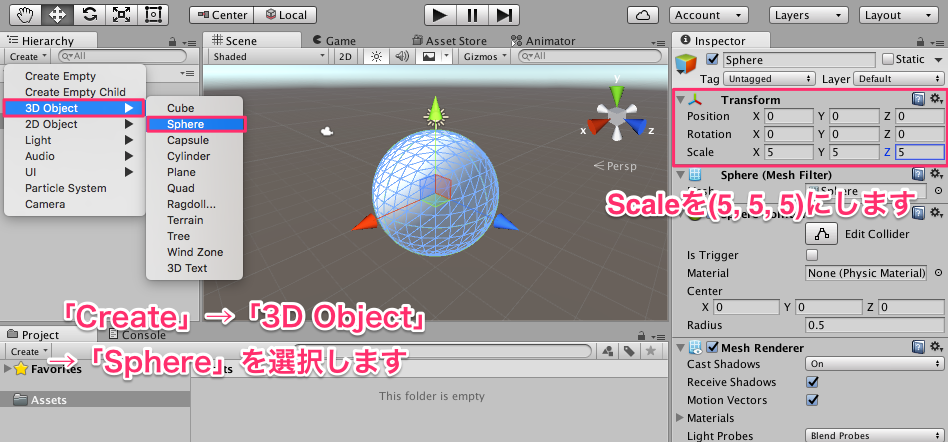
Task: Open the Asset Store tab
Action: click(449, 41)
